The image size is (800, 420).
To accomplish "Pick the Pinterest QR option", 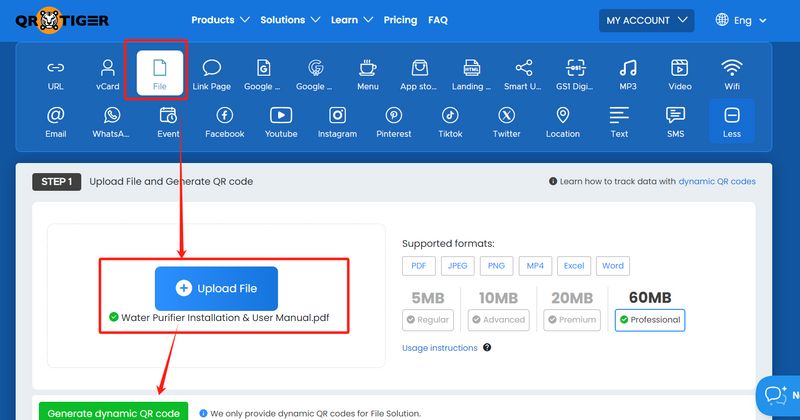I will pyautogui.click(x=394, y=122).
